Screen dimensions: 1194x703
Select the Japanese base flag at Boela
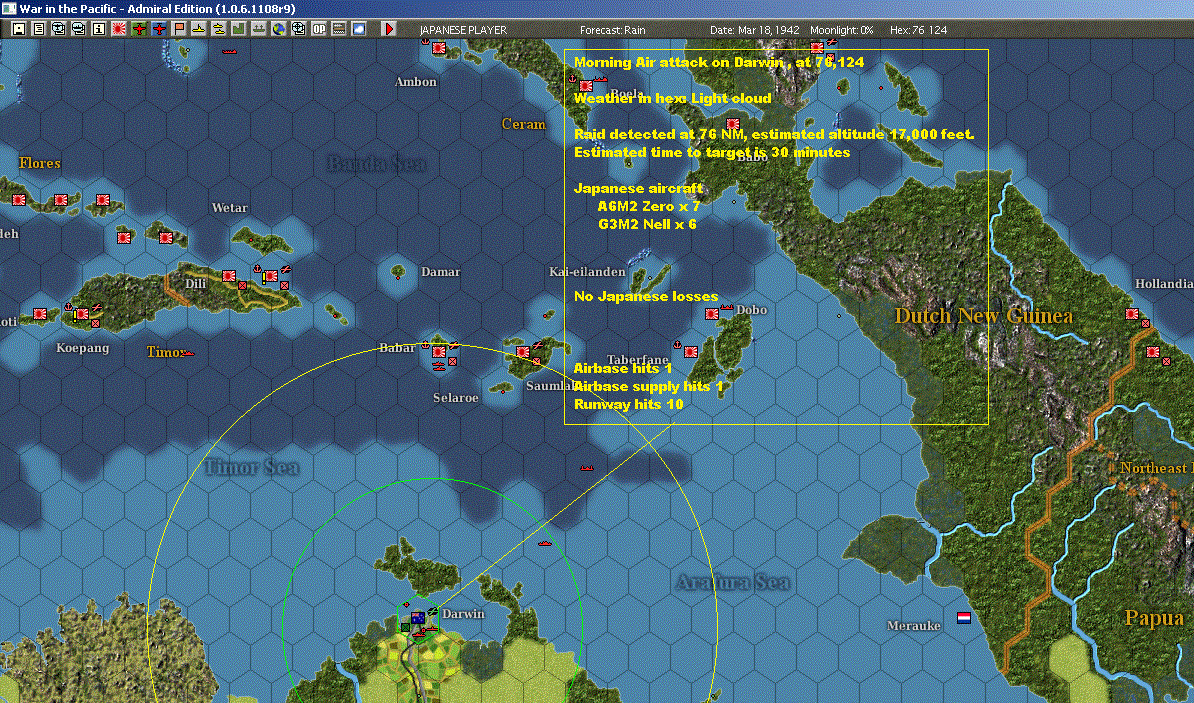pos(586,86)
